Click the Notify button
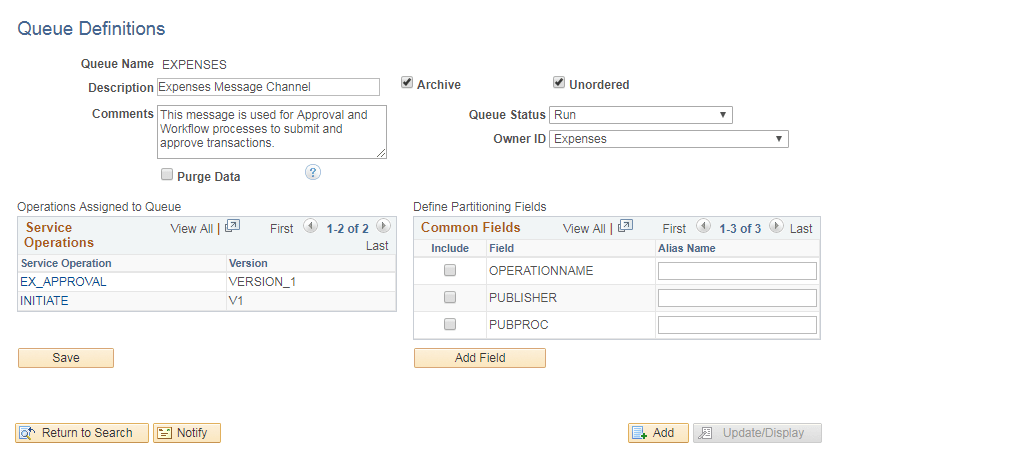The height and width of the screenshot is (470, 1031). (x=187, y=433)
